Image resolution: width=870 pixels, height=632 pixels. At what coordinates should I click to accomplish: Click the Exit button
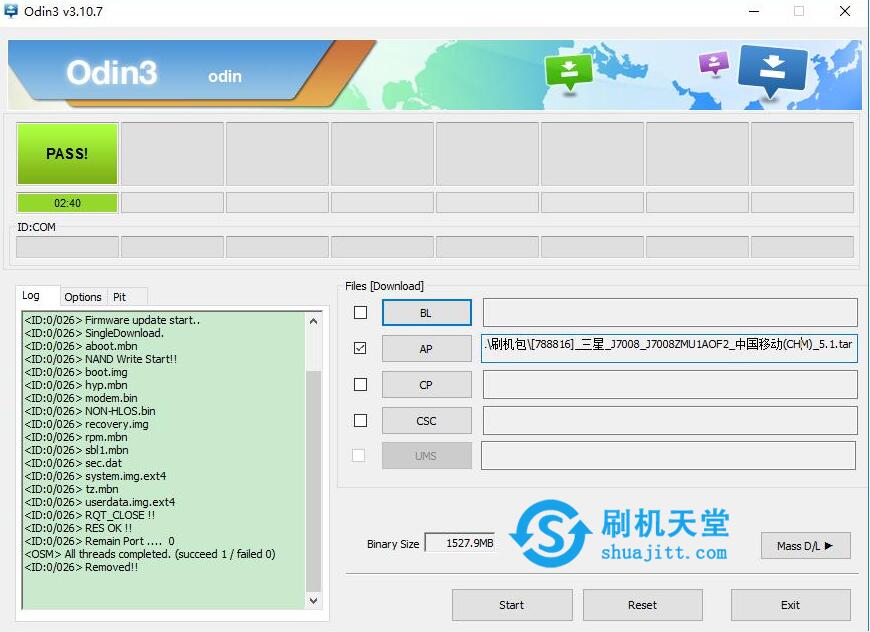[x=791, y=605]
